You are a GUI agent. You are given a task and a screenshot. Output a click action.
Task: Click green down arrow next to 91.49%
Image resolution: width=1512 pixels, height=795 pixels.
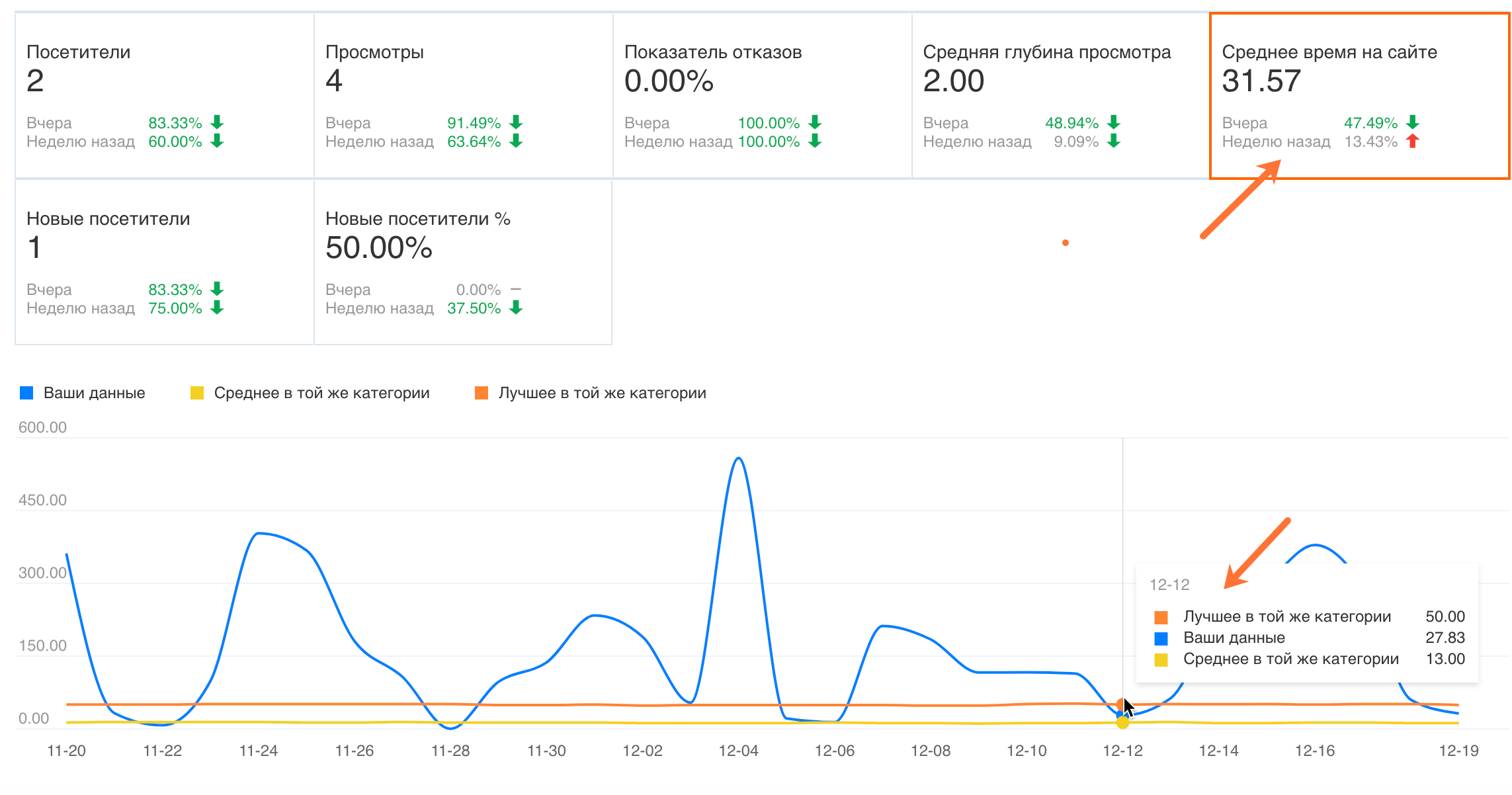516,122
